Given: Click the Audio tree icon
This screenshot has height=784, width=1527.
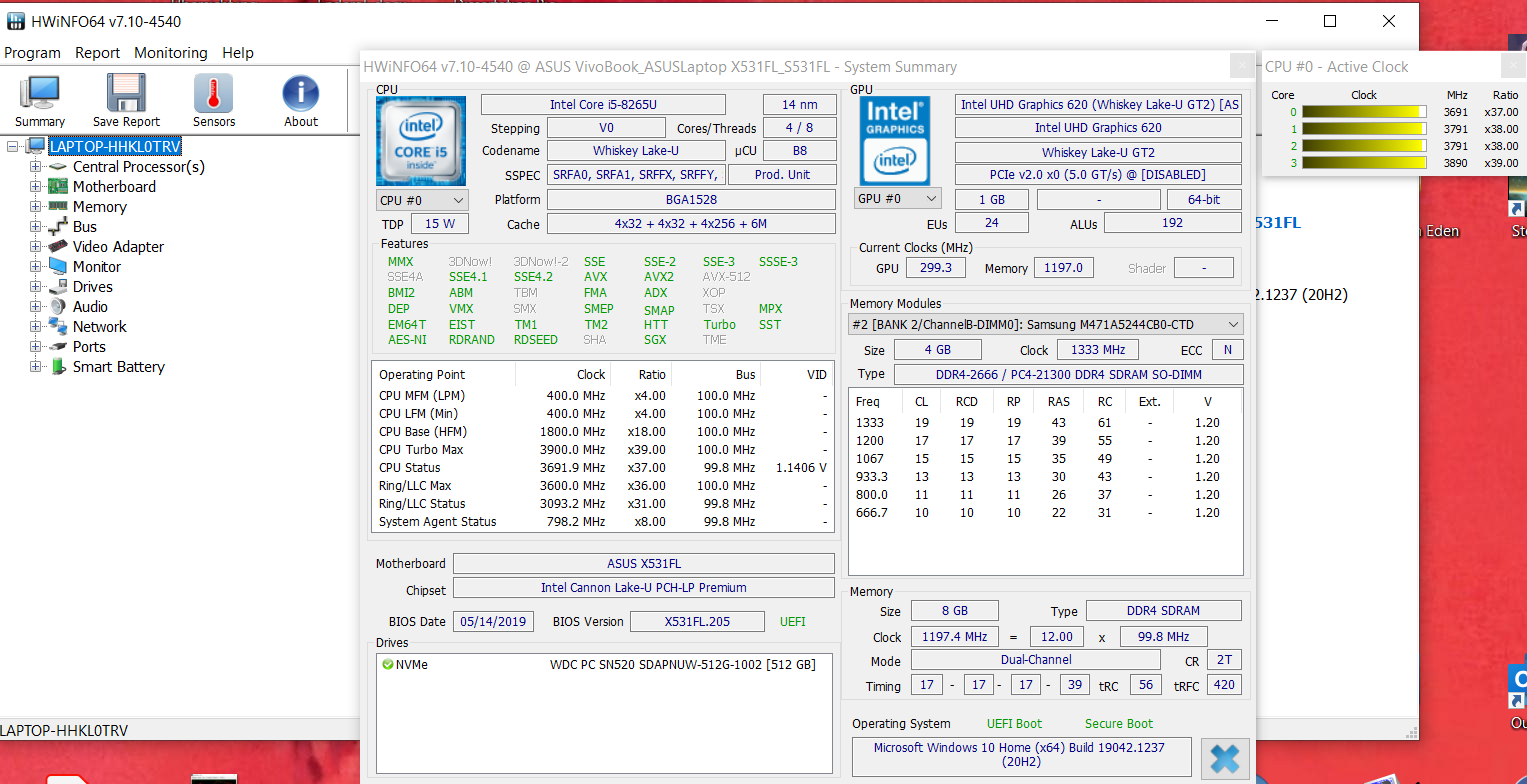Looking at the screenshot, I should click(x=58, y=307).
